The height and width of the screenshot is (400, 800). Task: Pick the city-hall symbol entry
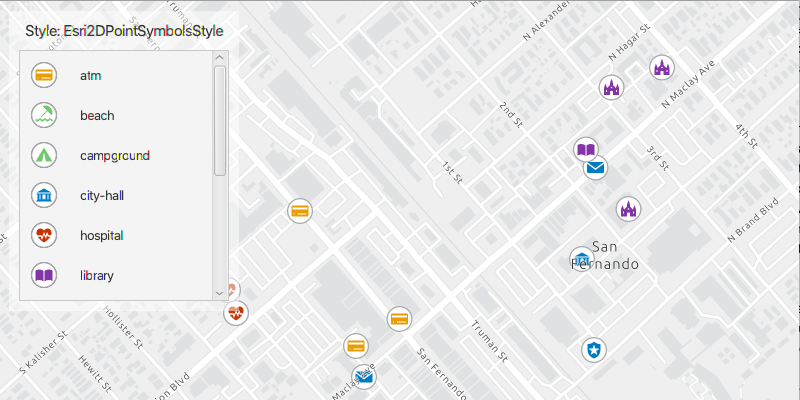click(116, 195)
